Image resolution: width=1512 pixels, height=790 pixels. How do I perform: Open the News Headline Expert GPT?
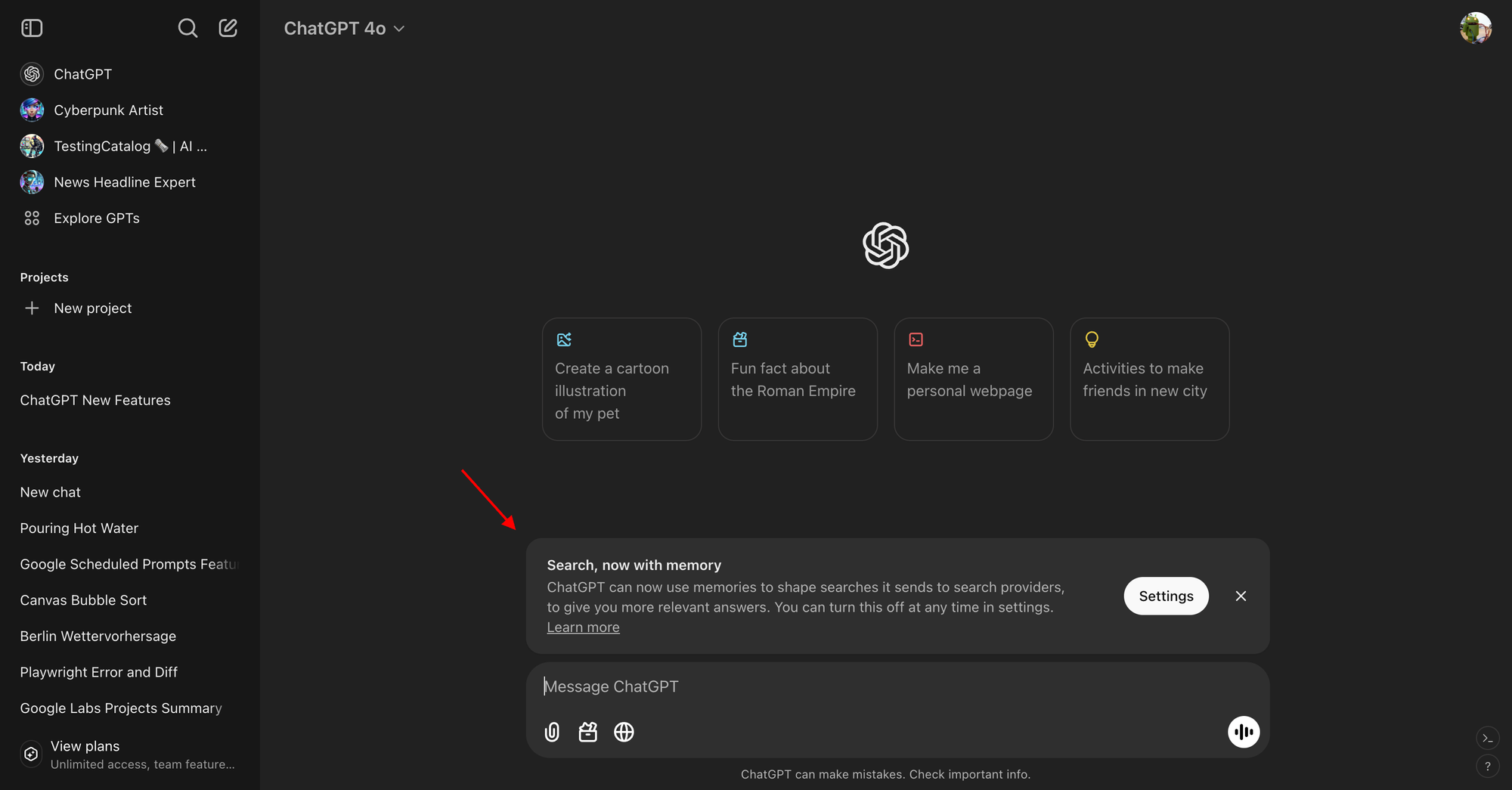coord(124,182)
